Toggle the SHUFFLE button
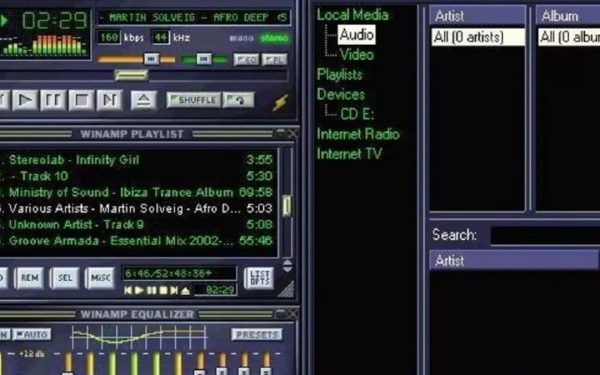Viewport: 600px width, 375px height. tap(194, 100)
